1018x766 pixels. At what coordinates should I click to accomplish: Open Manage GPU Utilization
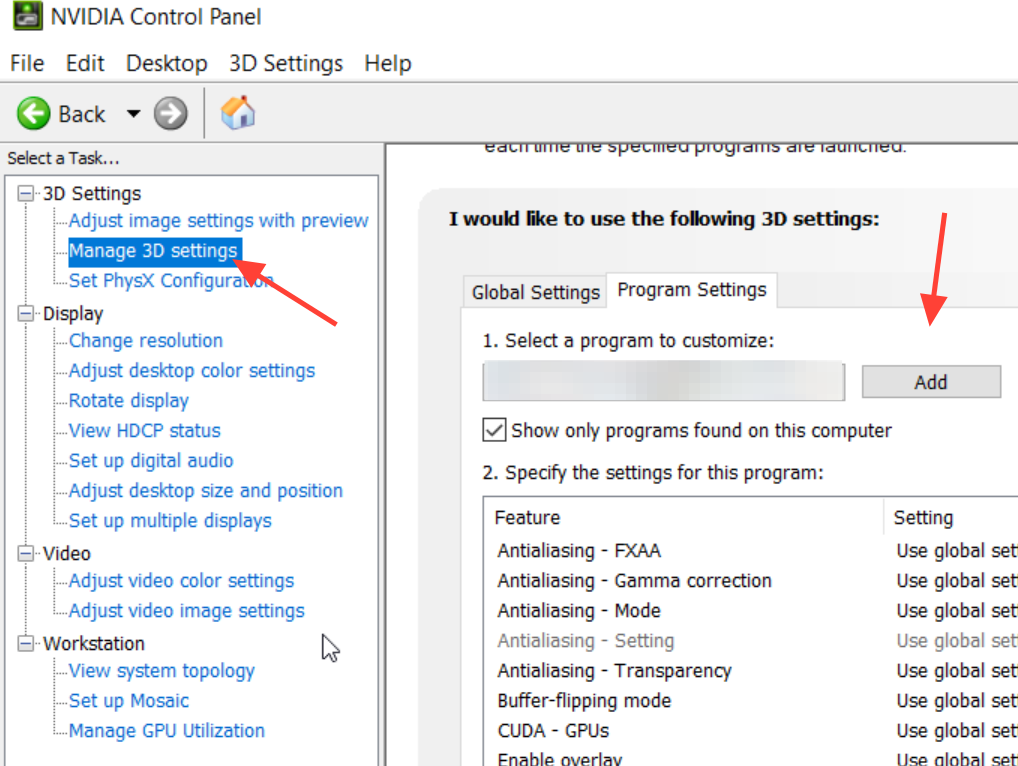(x=166, y=731)
